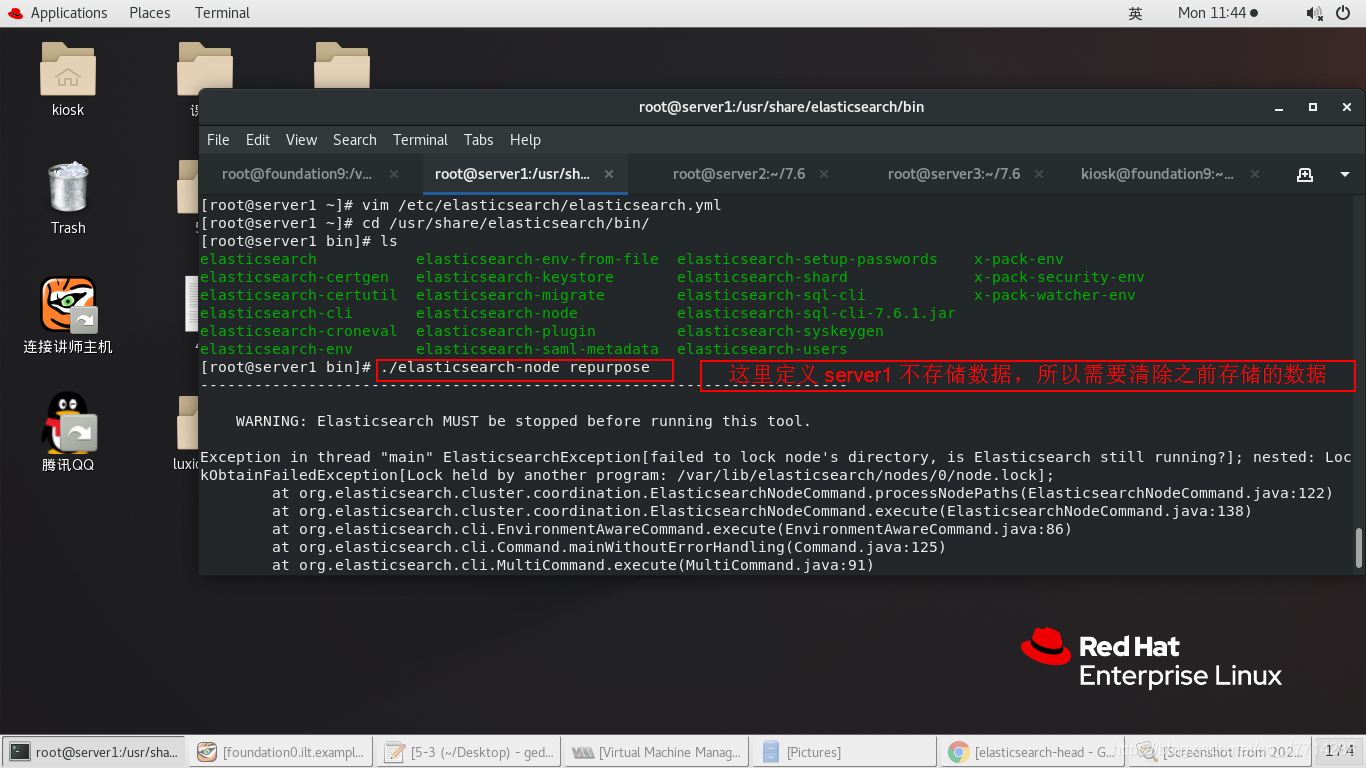
Task: Close the terminal window
Action: tap(1347, 107)
